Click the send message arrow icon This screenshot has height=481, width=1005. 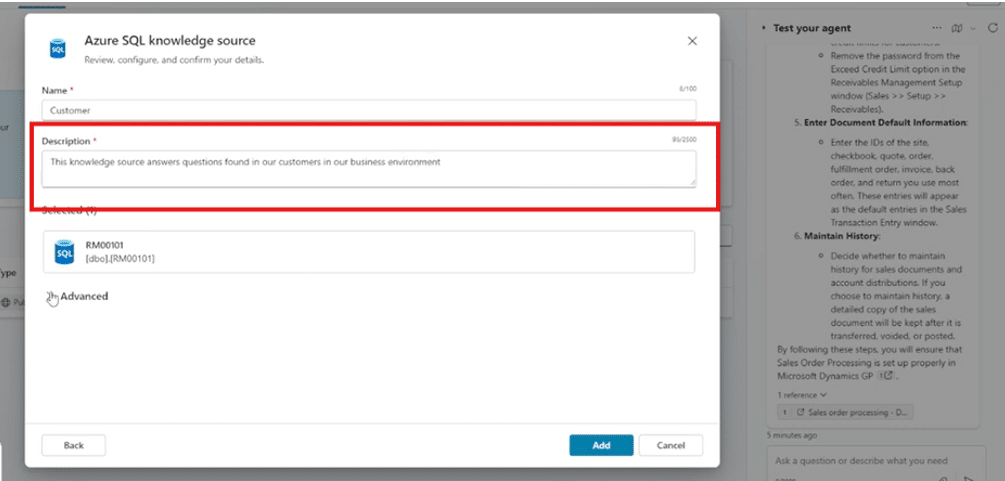968,478
